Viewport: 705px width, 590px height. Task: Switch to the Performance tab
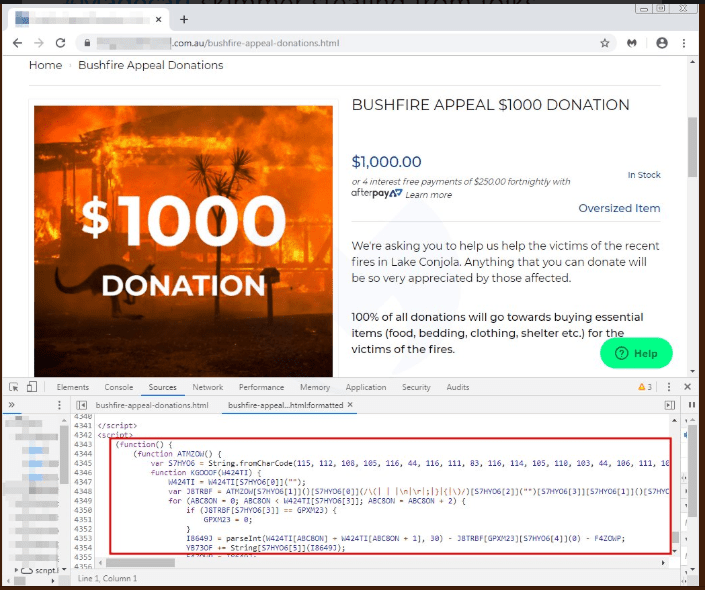[261, 387]
